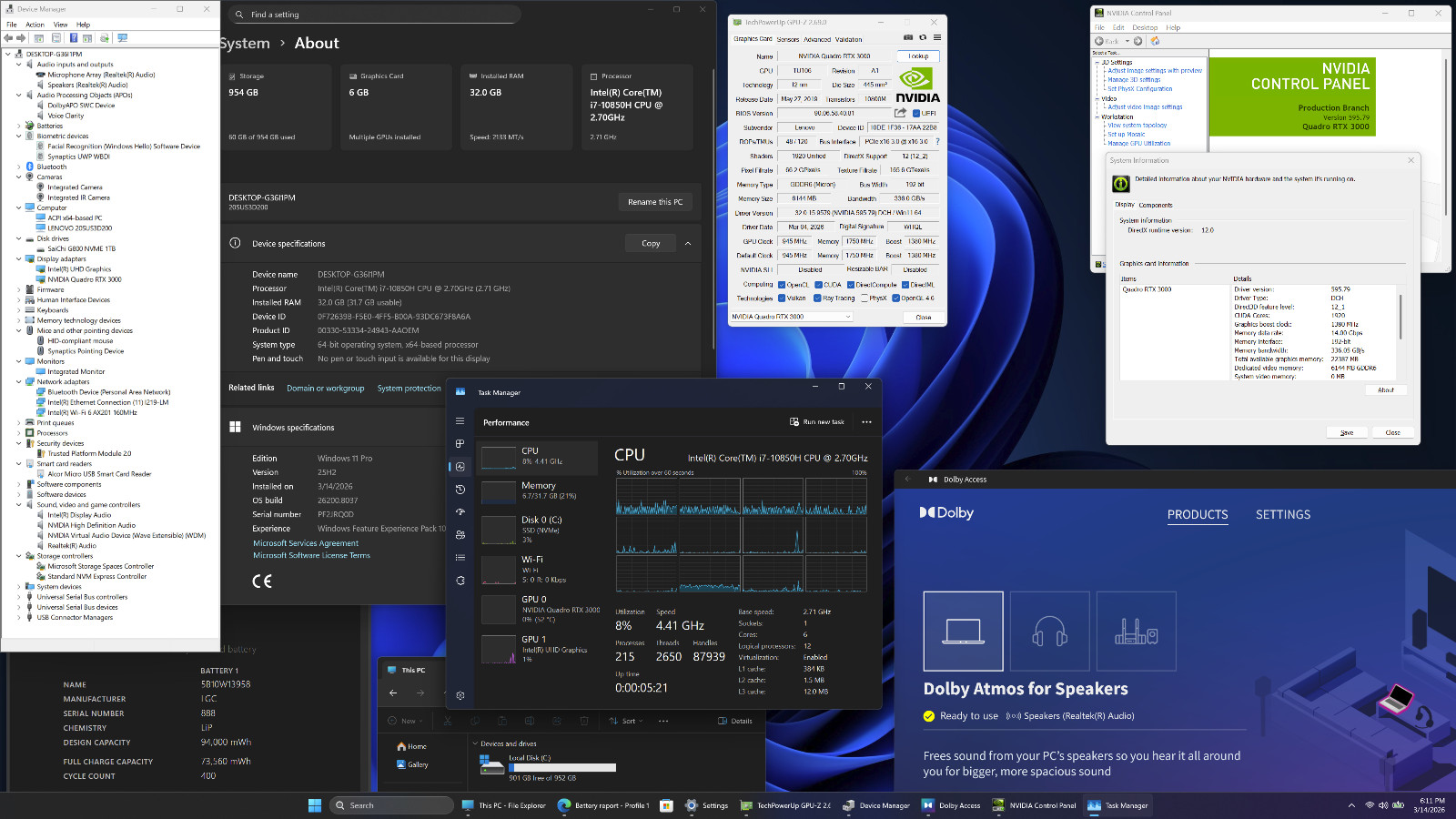Open the SETTINGS tab in Dolby Access
This screenshot has height=819, width=1456.
(x=1282, y=515)
